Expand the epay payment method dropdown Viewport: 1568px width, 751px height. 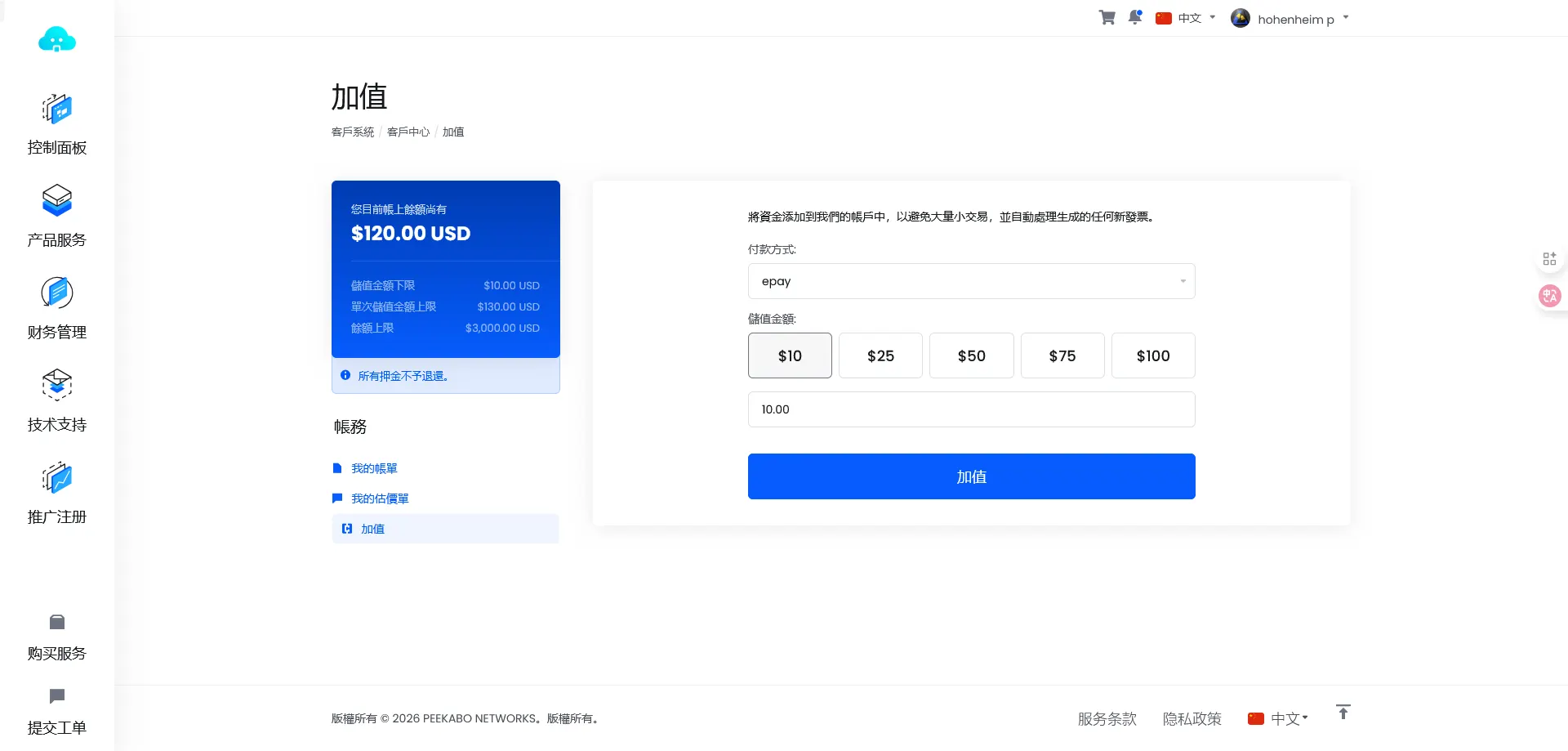tap(971, 281)
